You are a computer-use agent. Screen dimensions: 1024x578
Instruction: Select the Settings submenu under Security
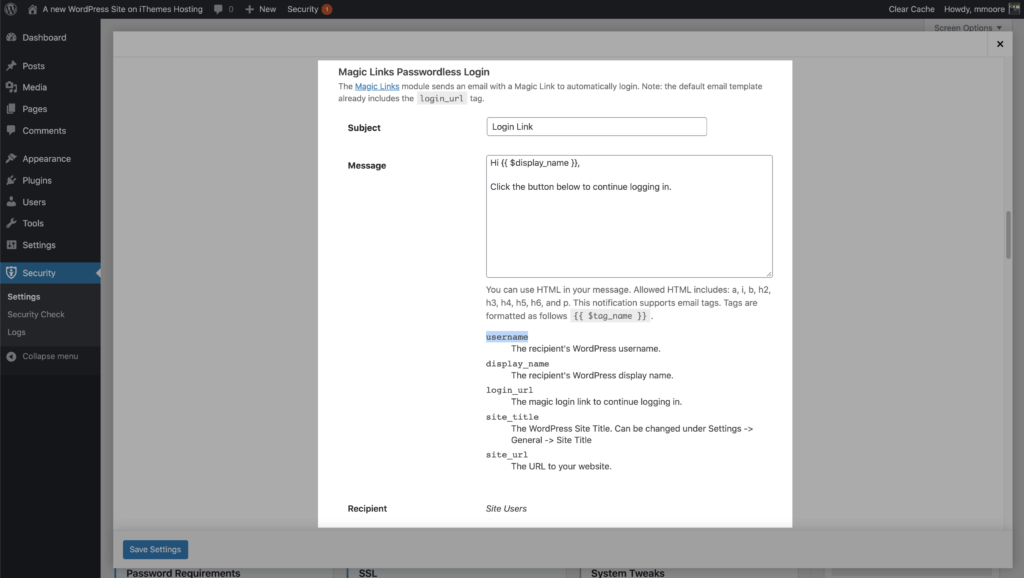click(x=24, y=297)
